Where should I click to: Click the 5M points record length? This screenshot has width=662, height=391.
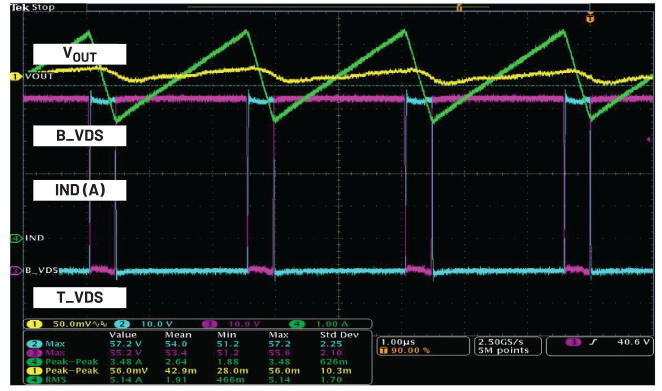click(x=503, y=350)
